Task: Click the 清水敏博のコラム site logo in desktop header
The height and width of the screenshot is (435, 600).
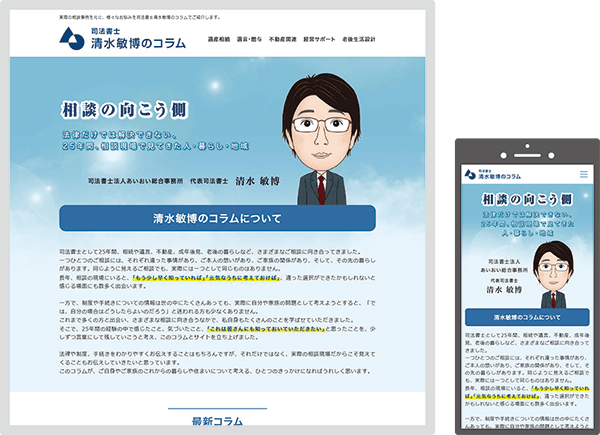Action: coord(122,39)
